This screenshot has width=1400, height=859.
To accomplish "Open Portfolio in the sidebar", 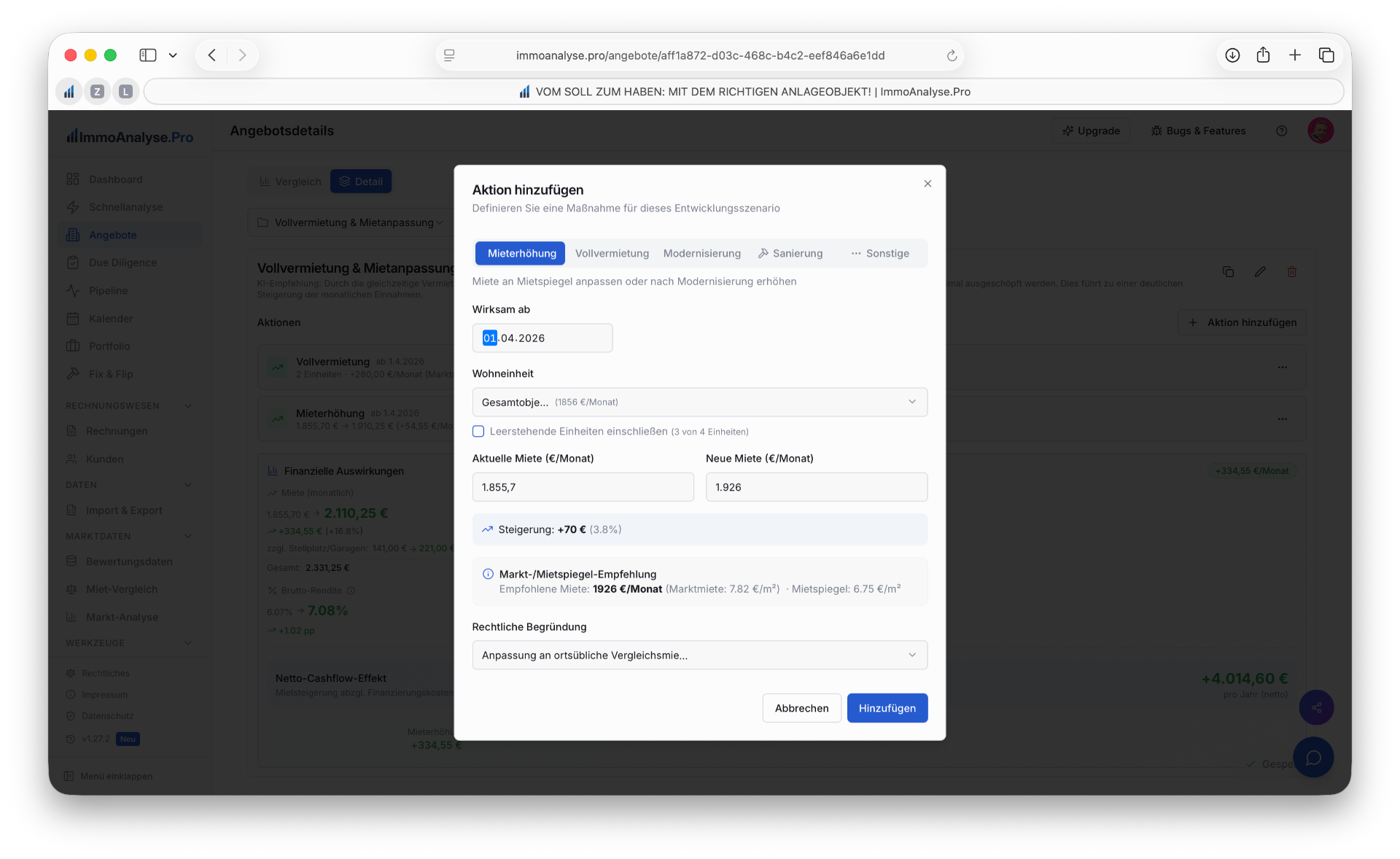I will (x=130, y=346).
